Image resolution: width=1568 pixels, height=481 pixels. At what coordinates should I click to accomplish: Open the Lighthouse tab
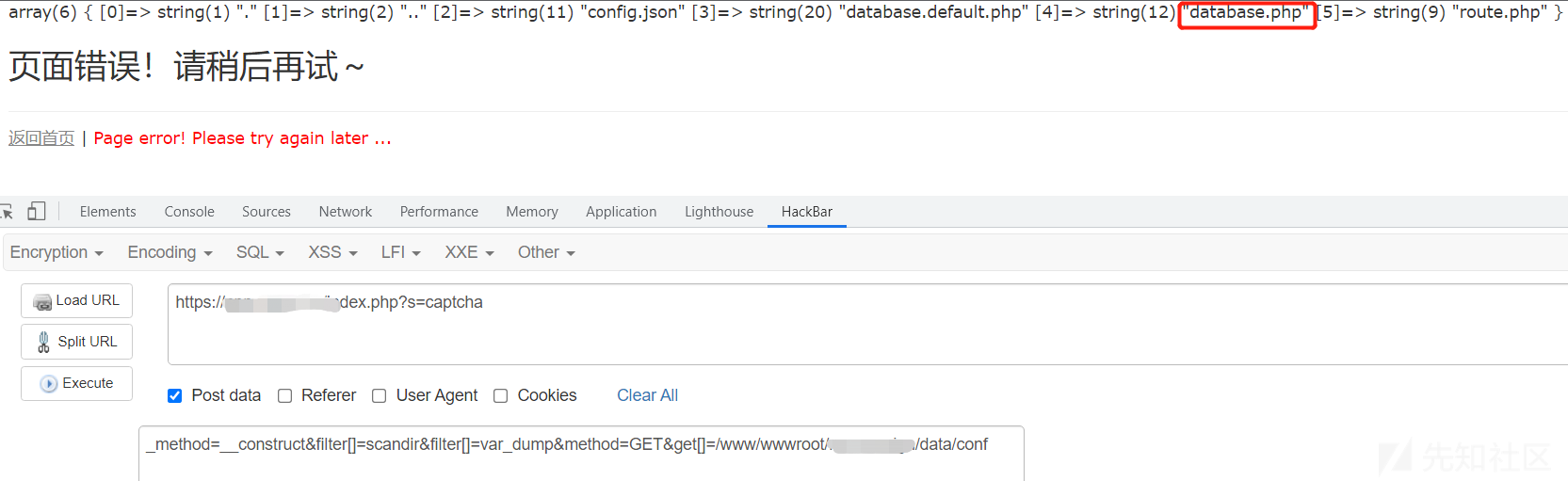click(x=719, y=212)
